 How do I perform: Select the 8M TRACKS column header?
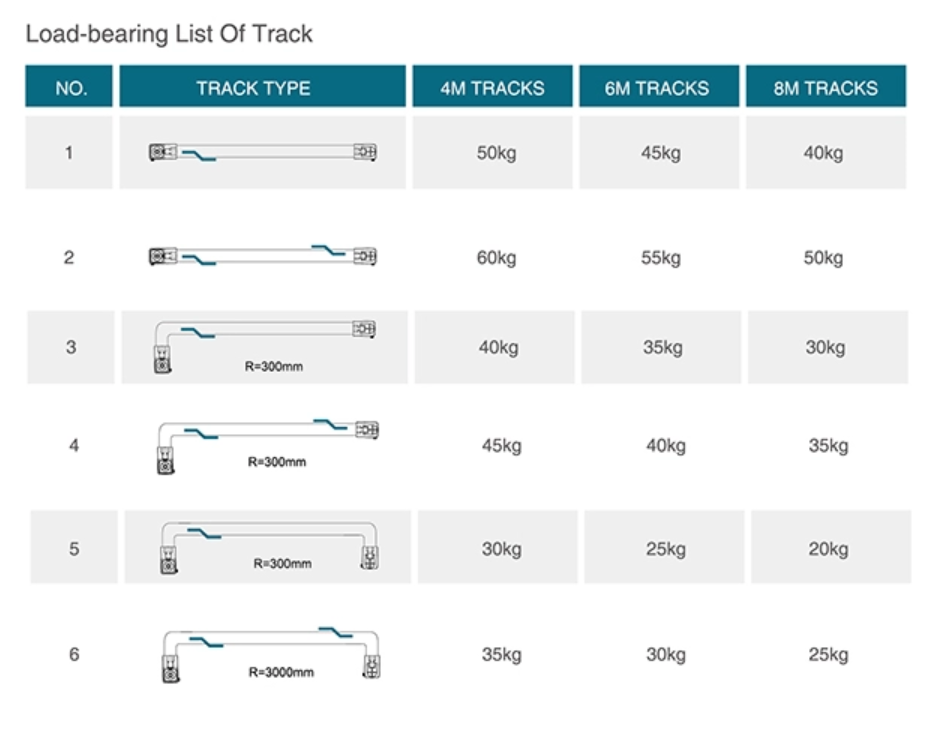tap(826, 86)
